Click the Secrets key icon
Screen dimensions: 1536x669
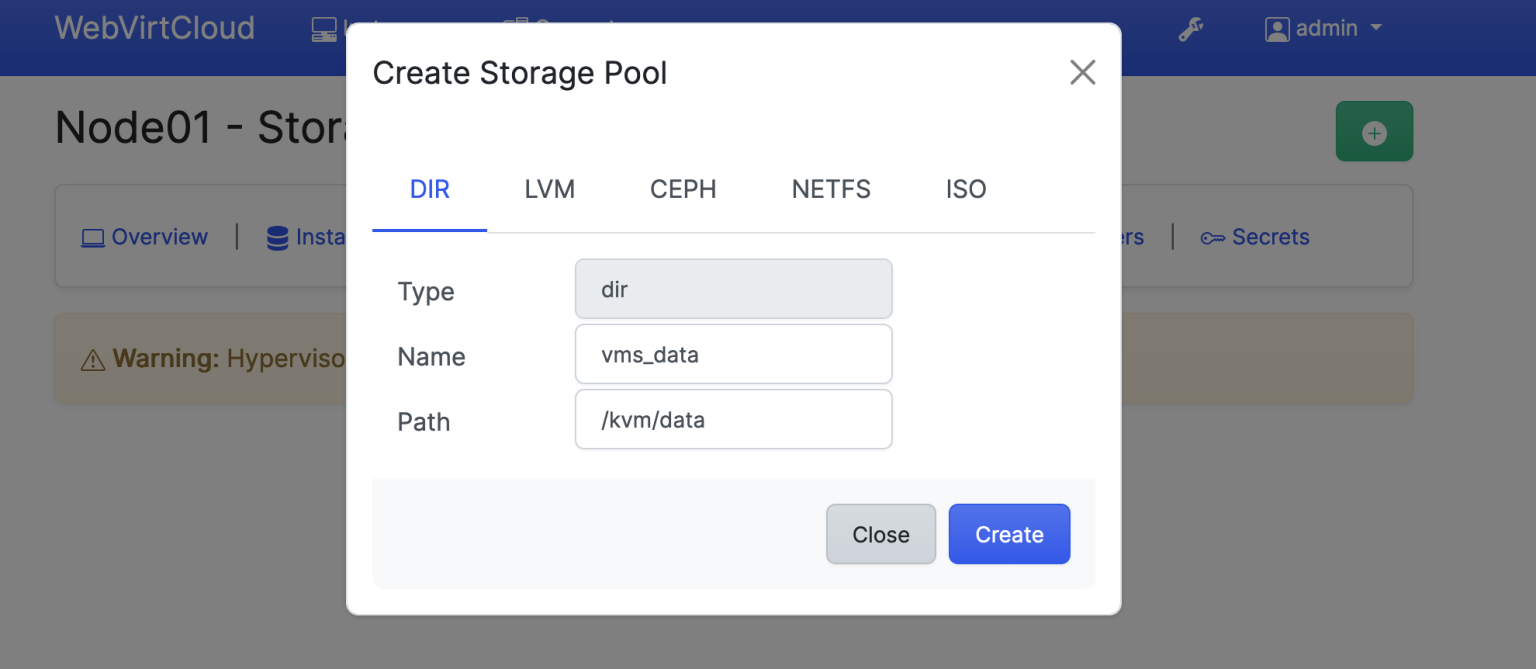[1213, 237]
